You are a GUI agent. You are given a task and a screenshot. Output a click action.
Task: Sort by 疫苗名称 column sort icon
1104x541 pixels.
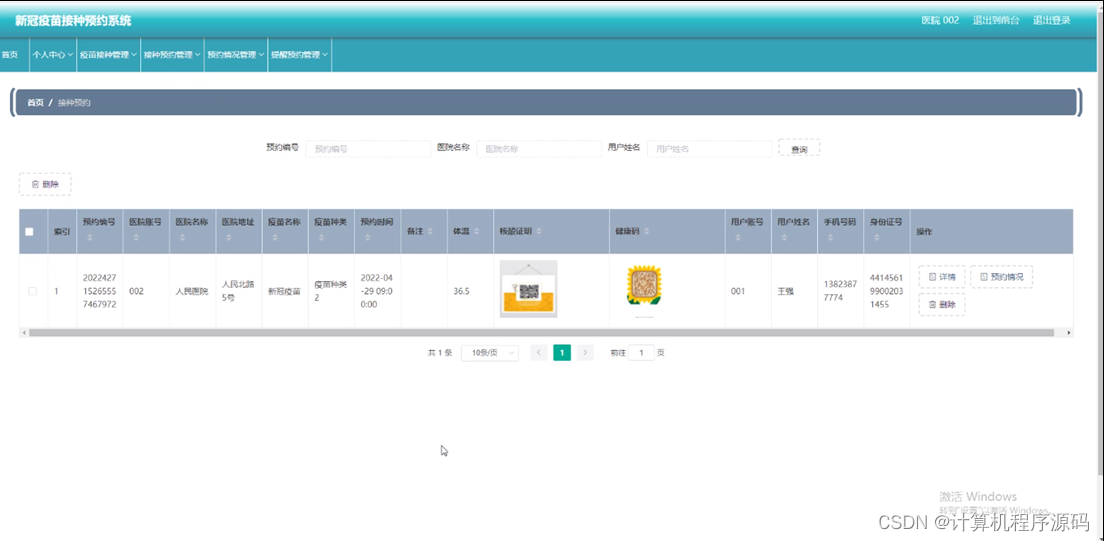click(x=275, y=238)
